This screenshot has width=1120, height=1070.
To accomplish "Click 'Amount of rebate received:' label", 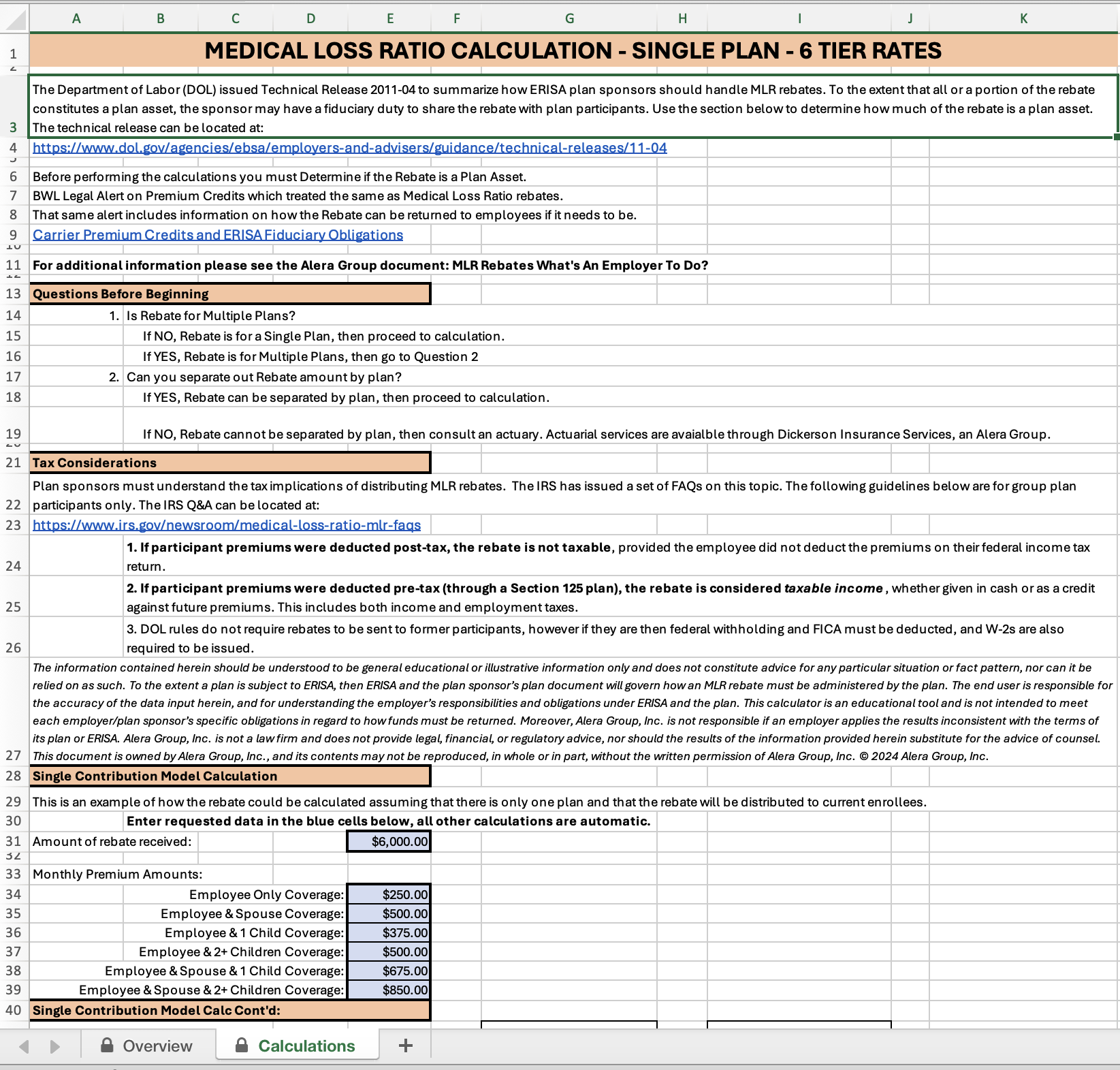I will [x=112, y=841].
